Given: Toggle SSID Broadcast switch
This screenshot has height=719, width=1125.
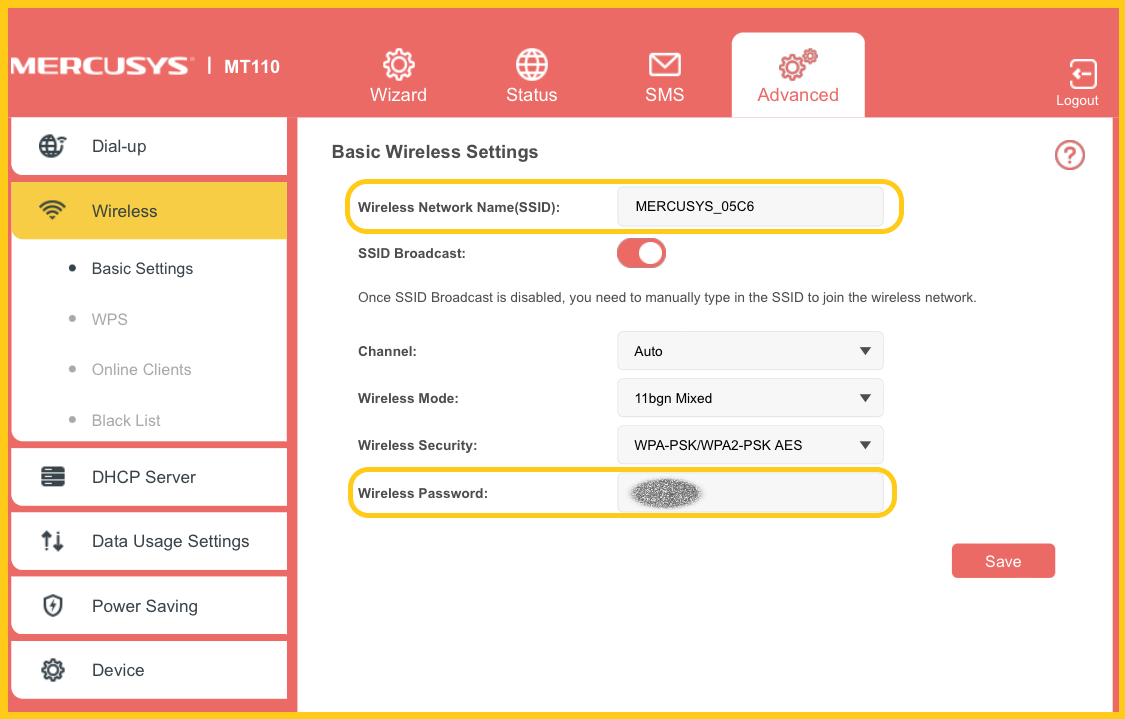Looking at the screenshot, I should (x=641, y=253).
